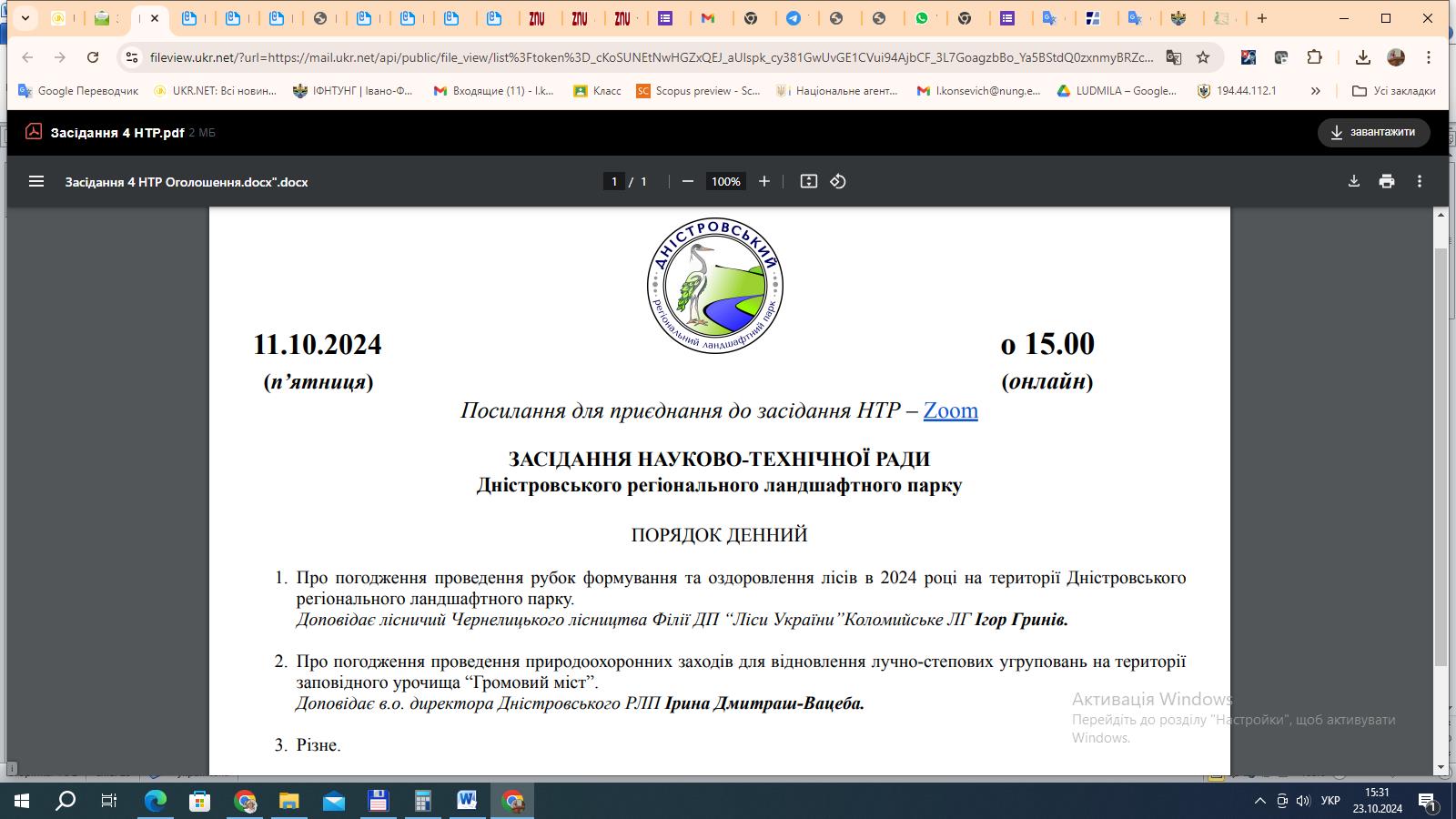Bookmark this page with the star icon

pos(1202,56)
